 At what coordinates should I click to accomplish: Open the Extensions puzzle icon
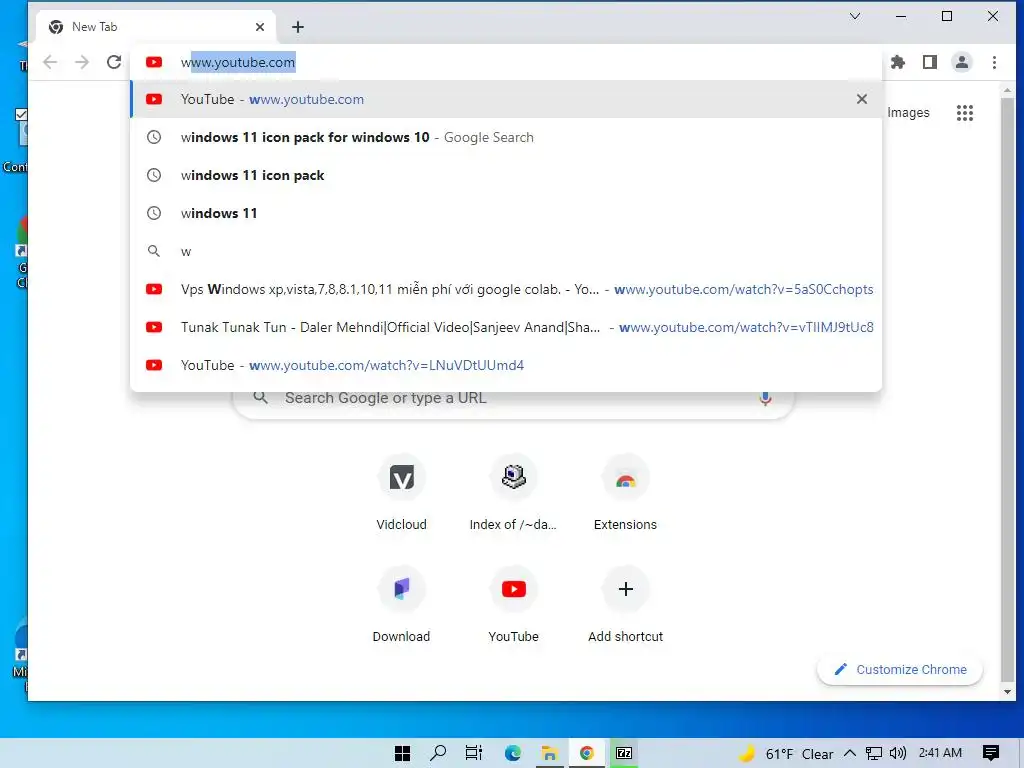(x=898, y=62)
